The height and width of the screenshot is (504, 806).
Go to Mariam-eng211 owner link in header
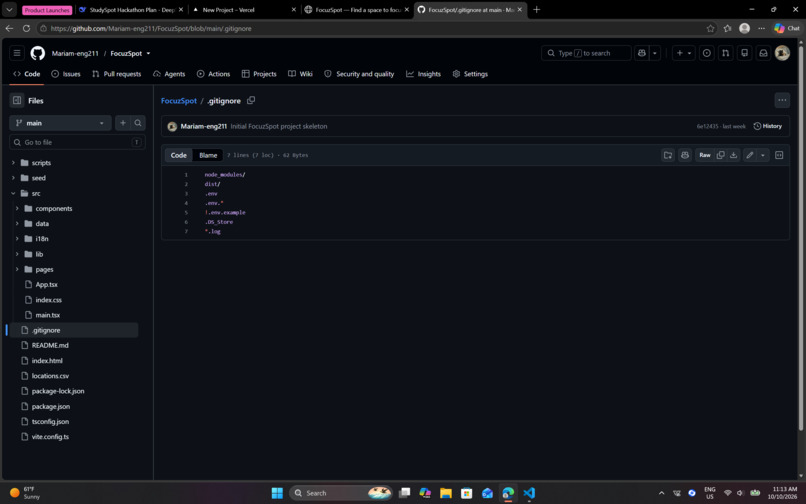click(75, 53)
